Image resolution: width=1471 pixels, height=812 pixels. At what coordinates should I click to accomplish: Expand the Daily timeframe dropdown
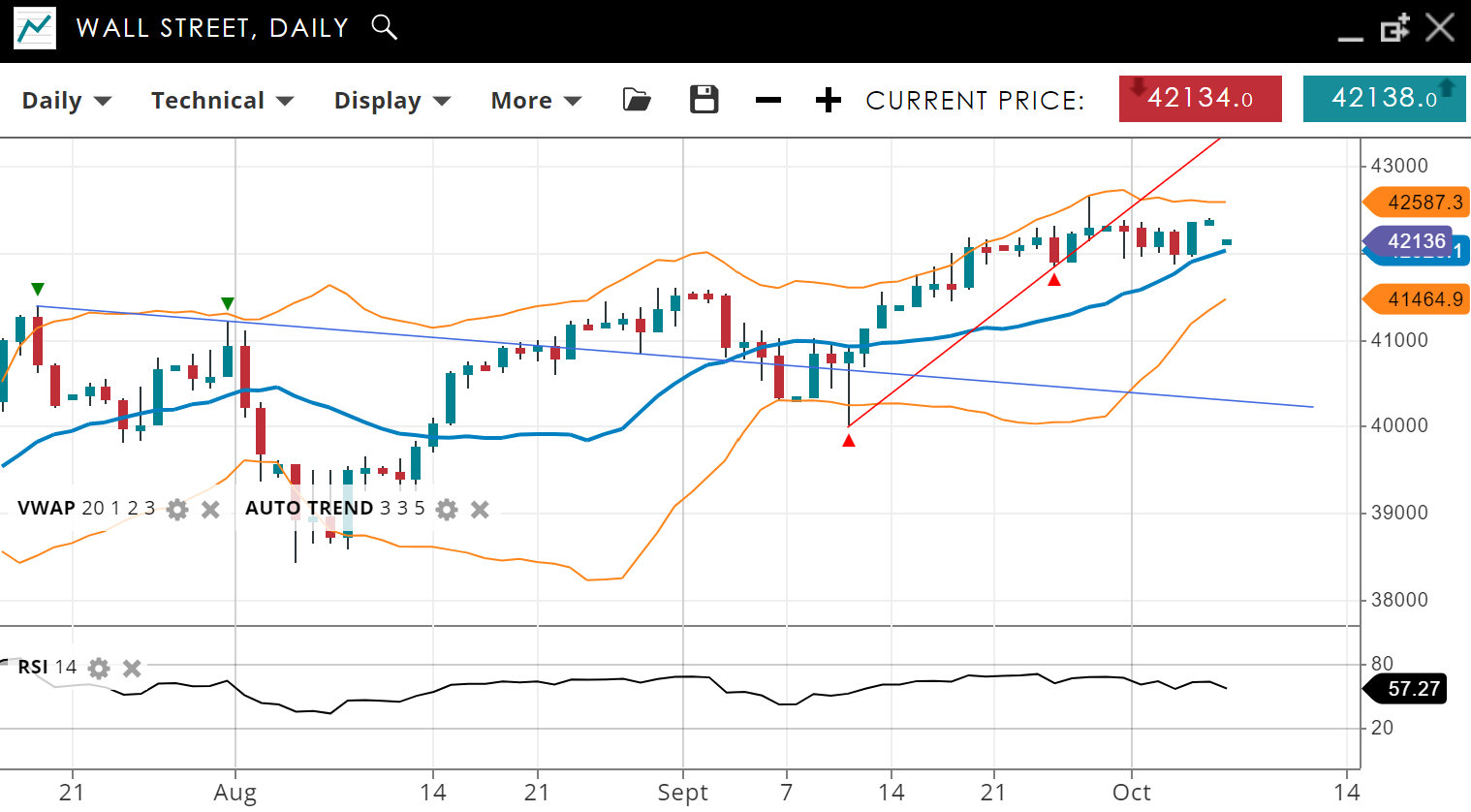coord(67,101)
